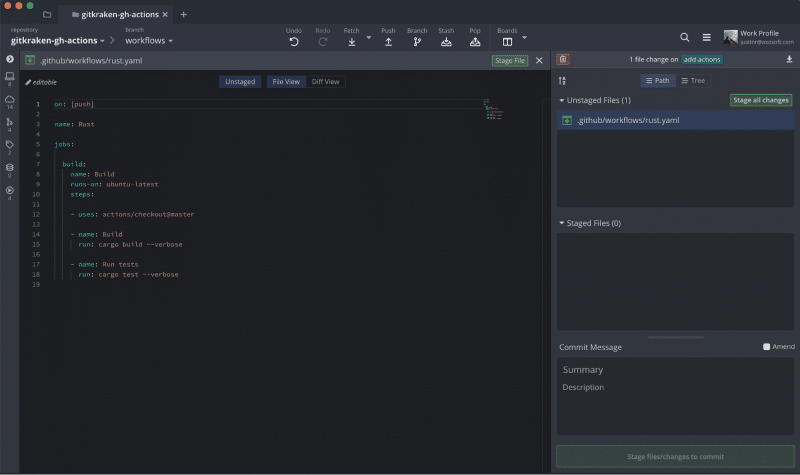This screenshot has width=800, height=475.
Task: Open the hamburger menu icon
Action: coord(707,37)
